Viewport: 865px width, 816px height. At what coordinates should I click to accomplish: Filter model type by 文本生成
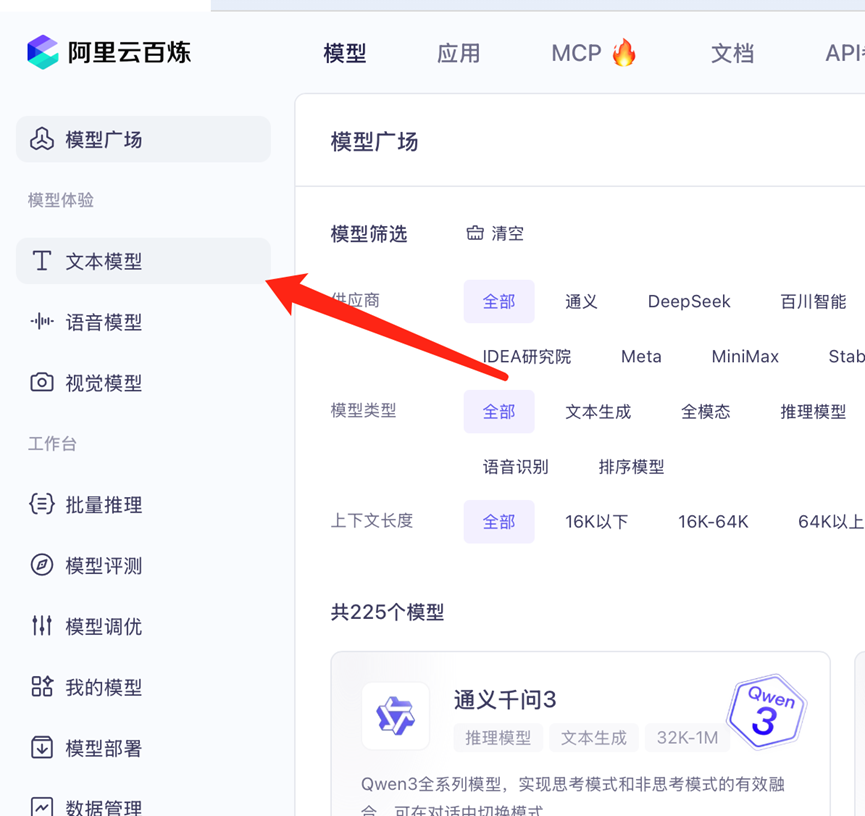598,412
